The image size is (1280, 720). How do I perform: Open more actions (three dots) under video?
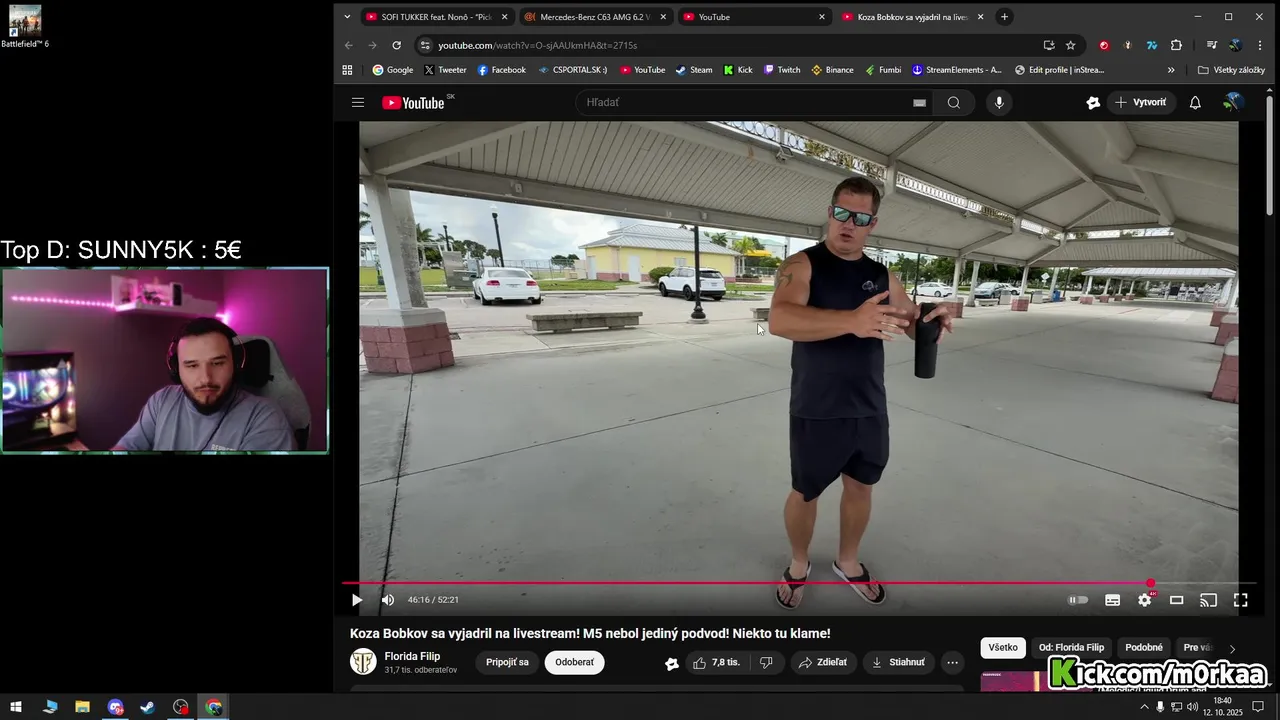(953, 662)
